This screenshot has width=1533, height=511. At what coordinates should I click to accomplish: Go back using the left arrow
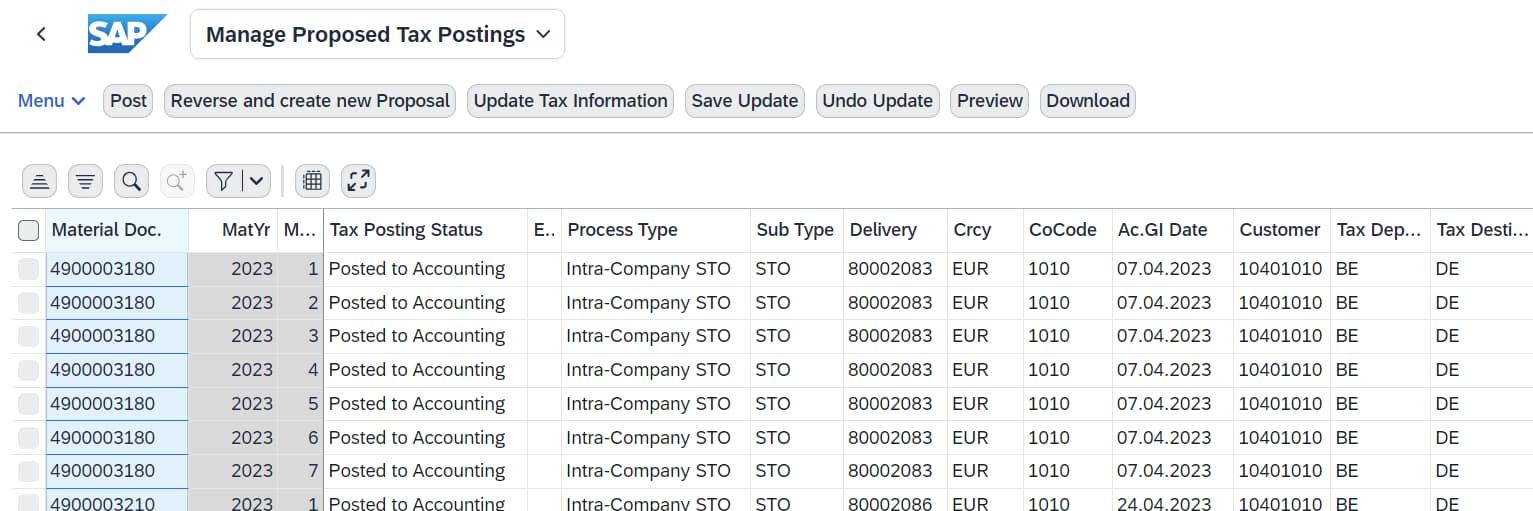click(41, 34)
